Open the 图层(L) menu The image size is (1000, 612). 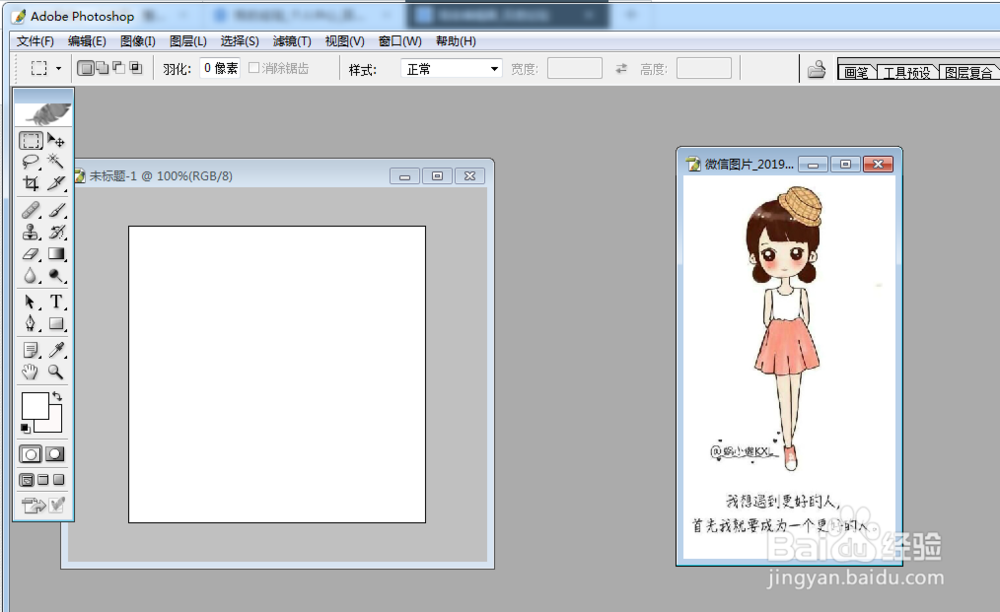tap(188, 41)
